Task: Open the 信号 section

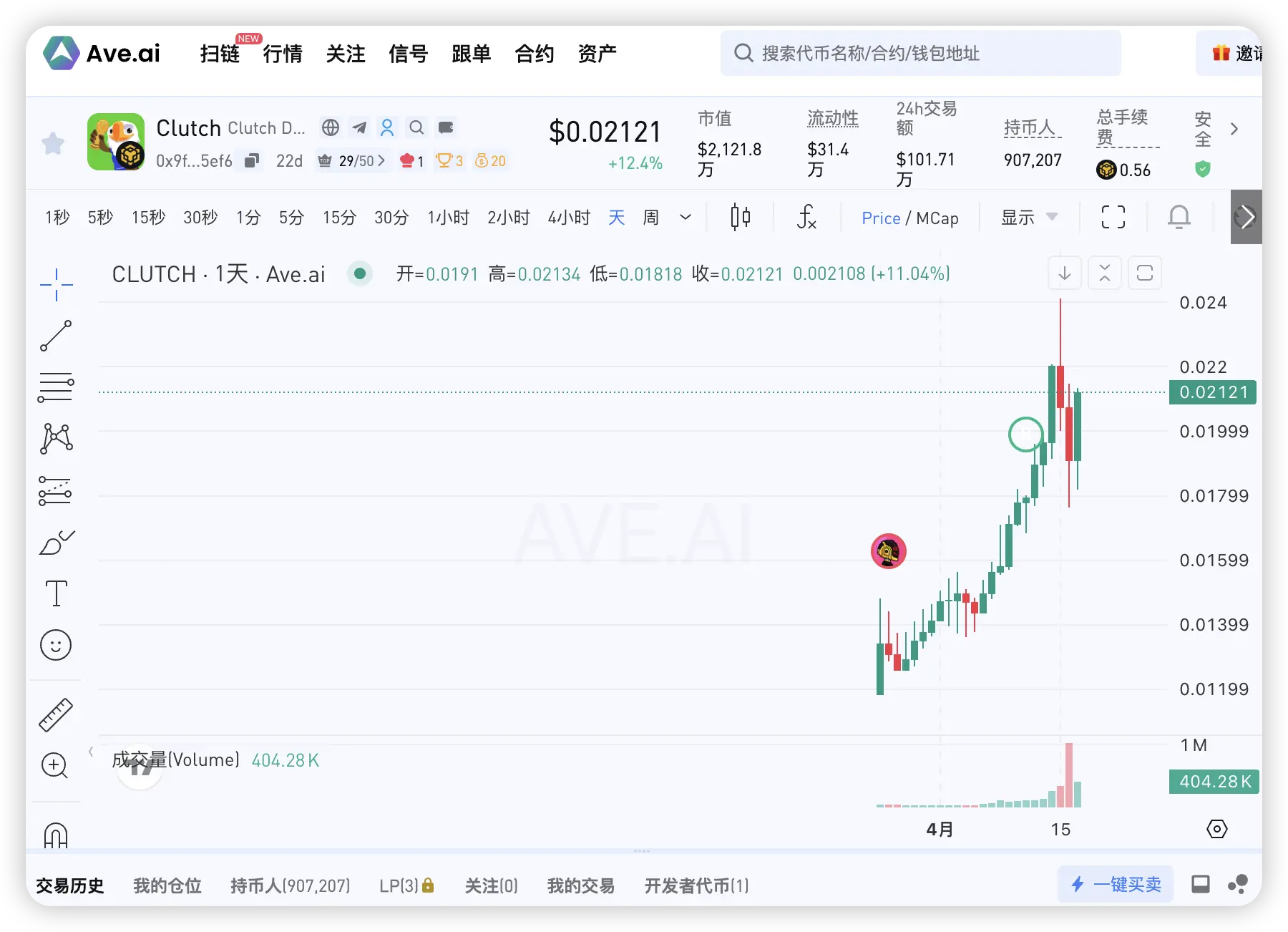Action: coord(409,54)
